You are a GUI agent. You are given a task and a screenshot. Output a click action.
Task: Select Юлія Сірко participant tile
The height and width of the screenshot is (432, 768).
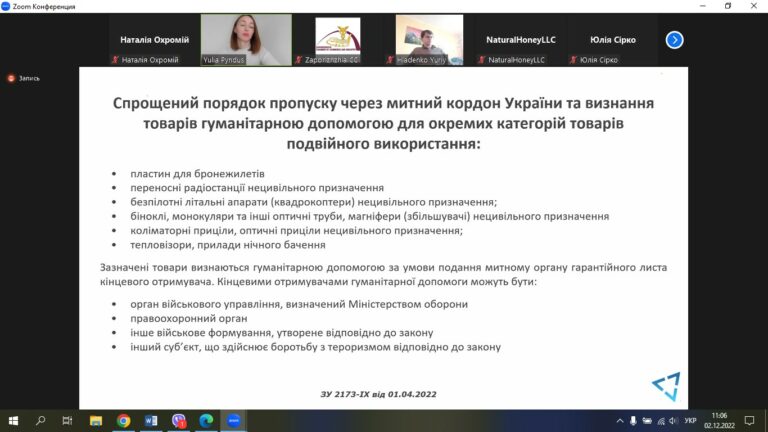point(612,40)
